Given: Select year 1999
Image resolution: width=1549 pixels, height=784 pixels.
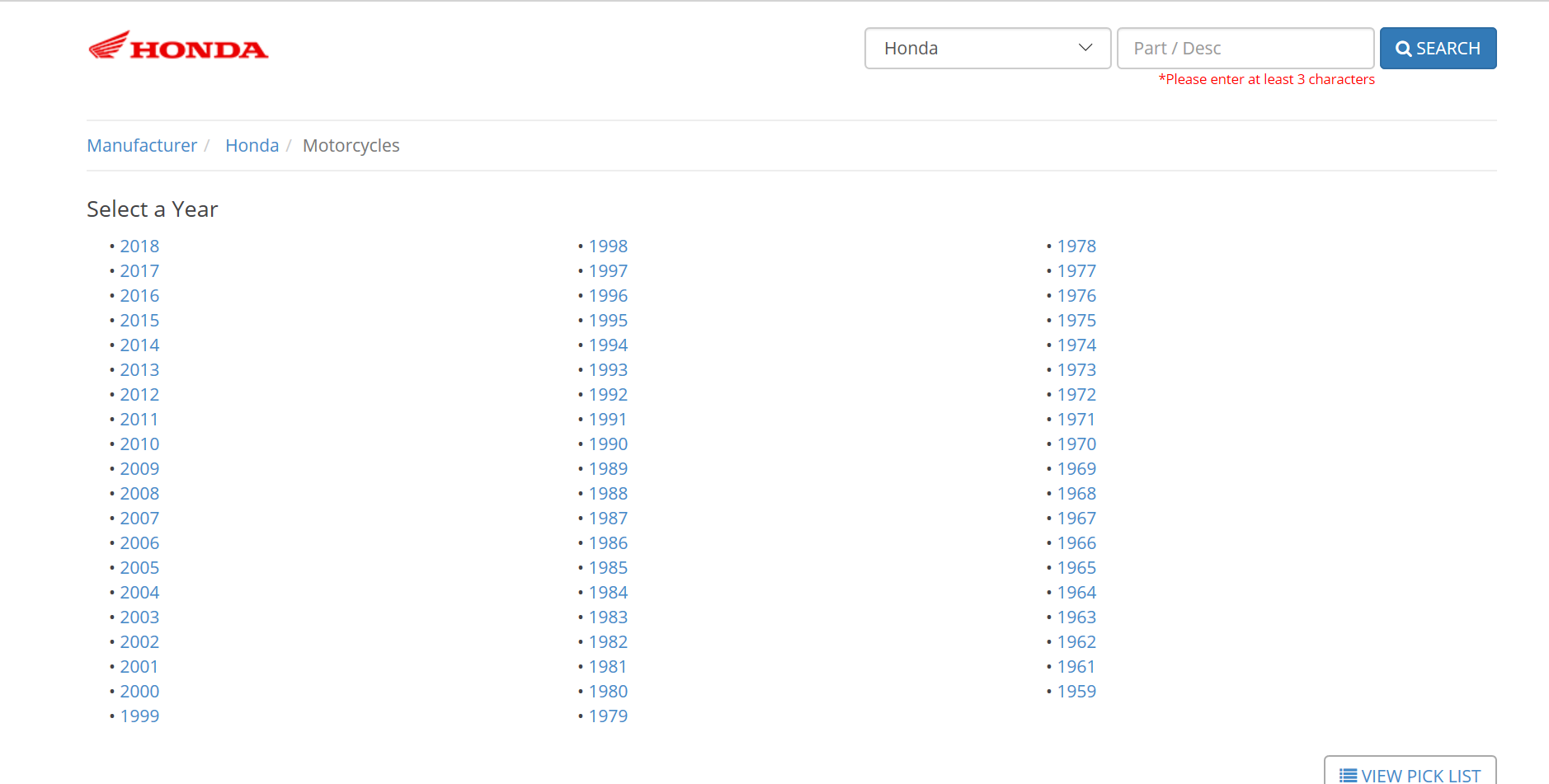Looking at the screenshot, I should click(139, 716).
